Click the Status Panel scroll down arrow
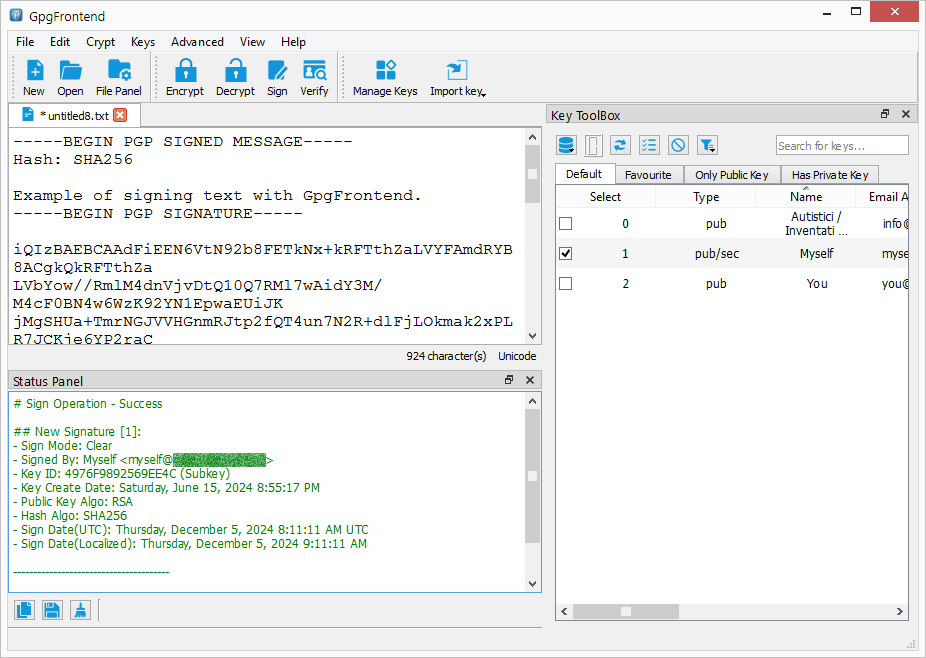The width and height of the screenshot is (926, 658). click(533, 584)
